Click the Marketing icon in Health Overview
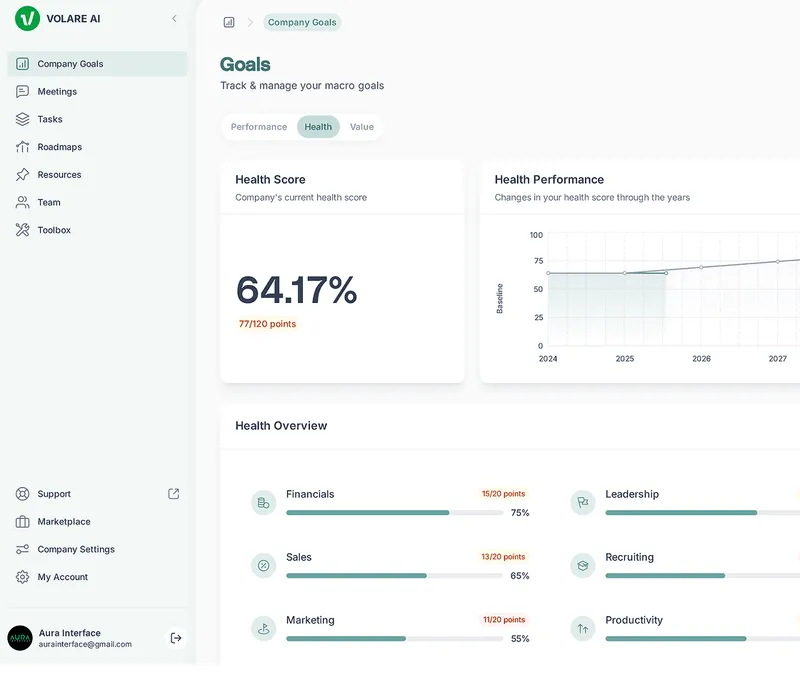Viewport: 800px width, 680px height. click(x=263, y=628)
